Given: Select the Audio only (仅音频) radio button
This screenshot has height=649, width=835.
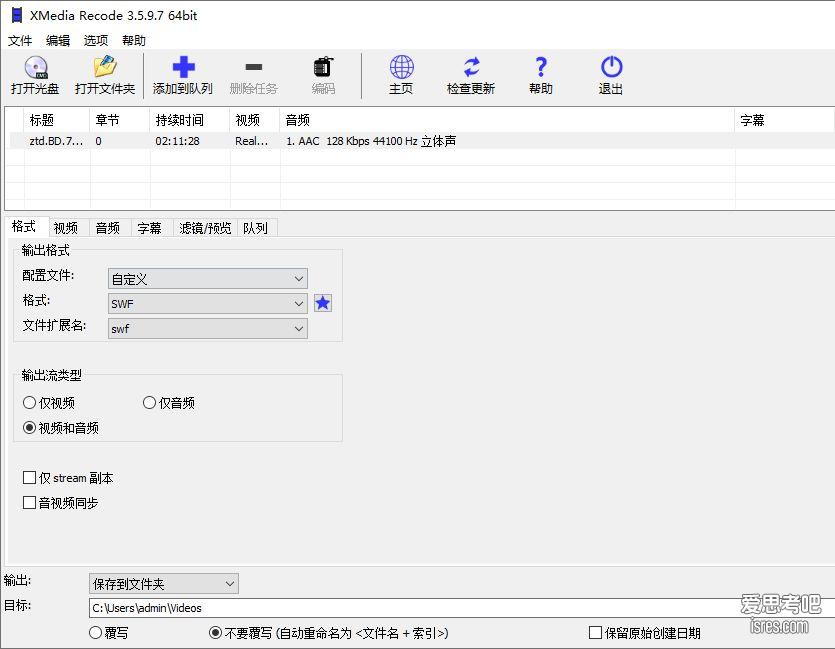Looking at the screenshot, I should pyautogui.click(x=149, y=402).
